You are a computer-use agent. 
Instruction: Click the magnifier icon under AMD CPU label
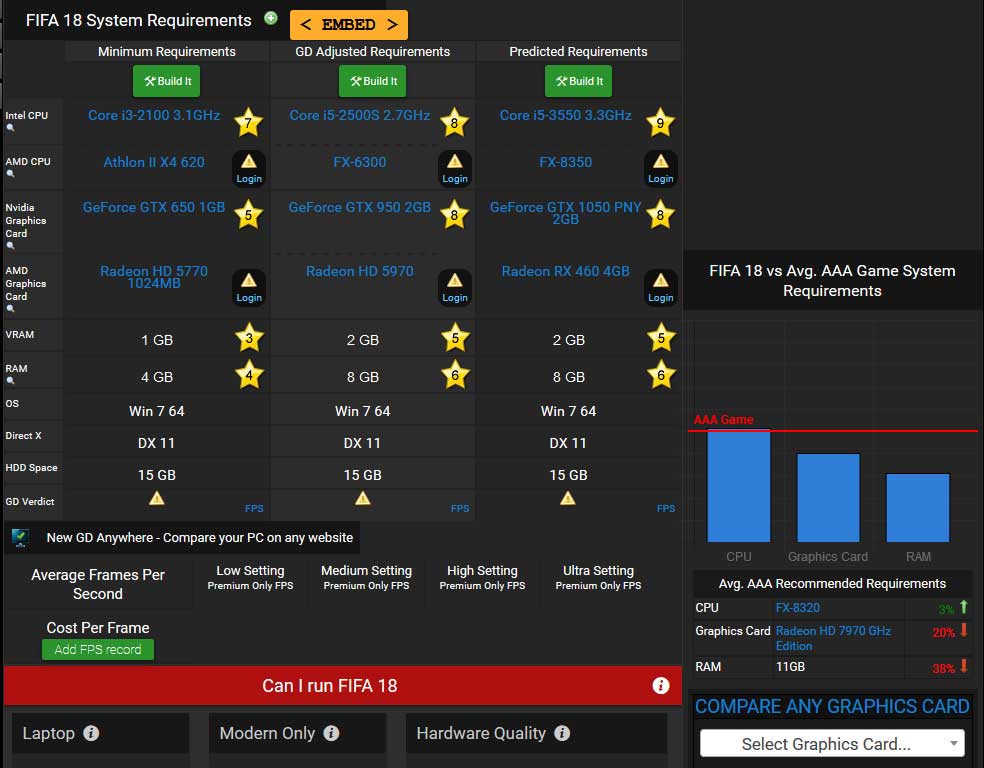(x=10, y=174)
